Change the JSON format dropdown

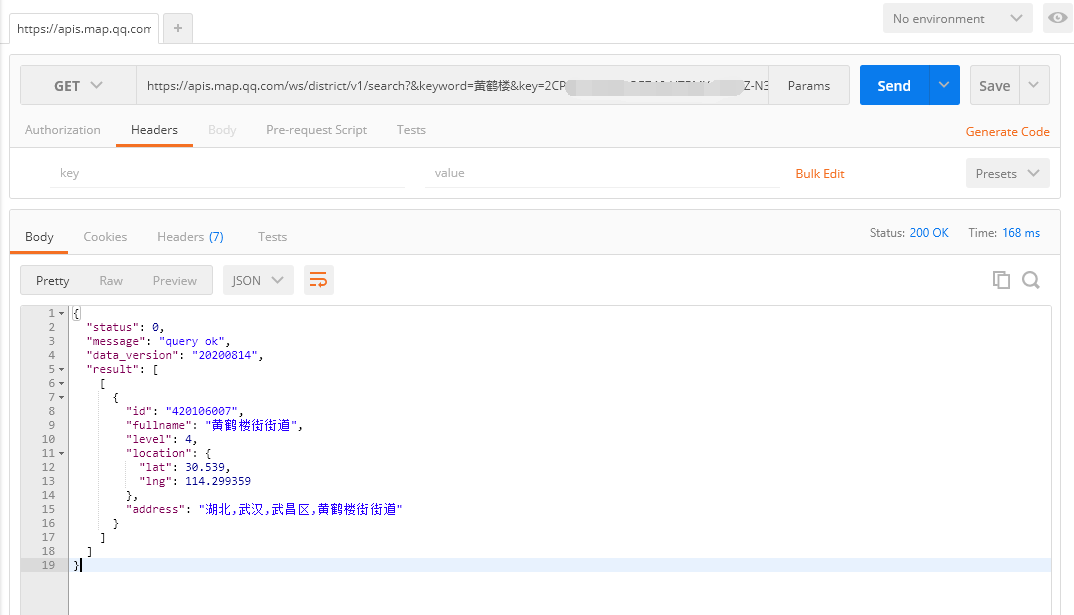tap(258, 281)
